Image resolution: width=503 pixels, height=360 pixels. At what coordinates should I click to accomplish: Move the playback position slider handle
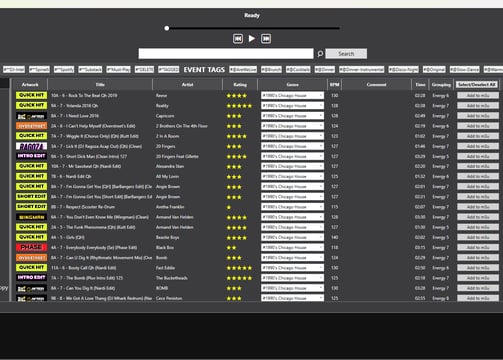click(167, 28)
